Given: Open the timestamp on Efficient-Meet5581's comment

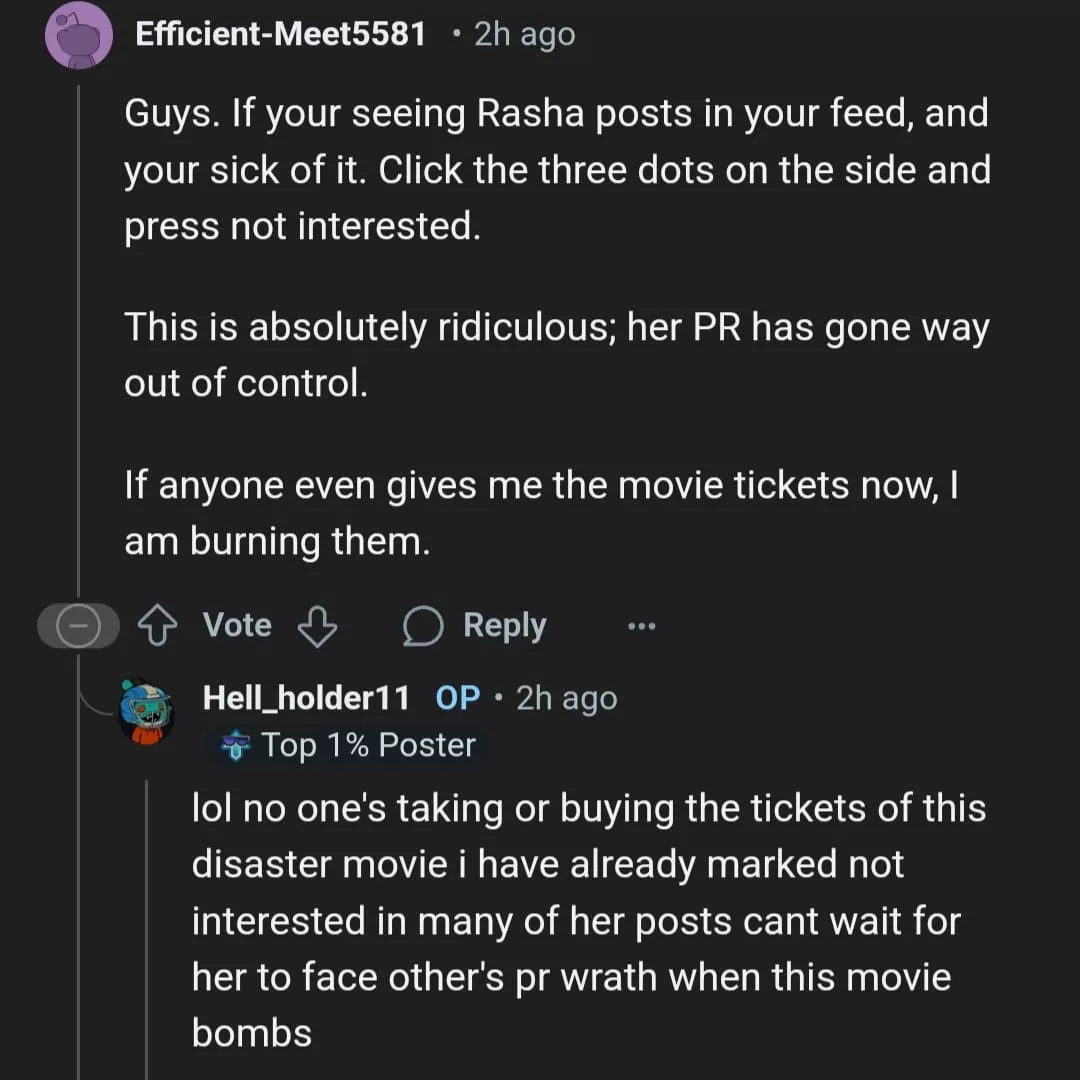Looking at the screenshot, I should [525, 34].
